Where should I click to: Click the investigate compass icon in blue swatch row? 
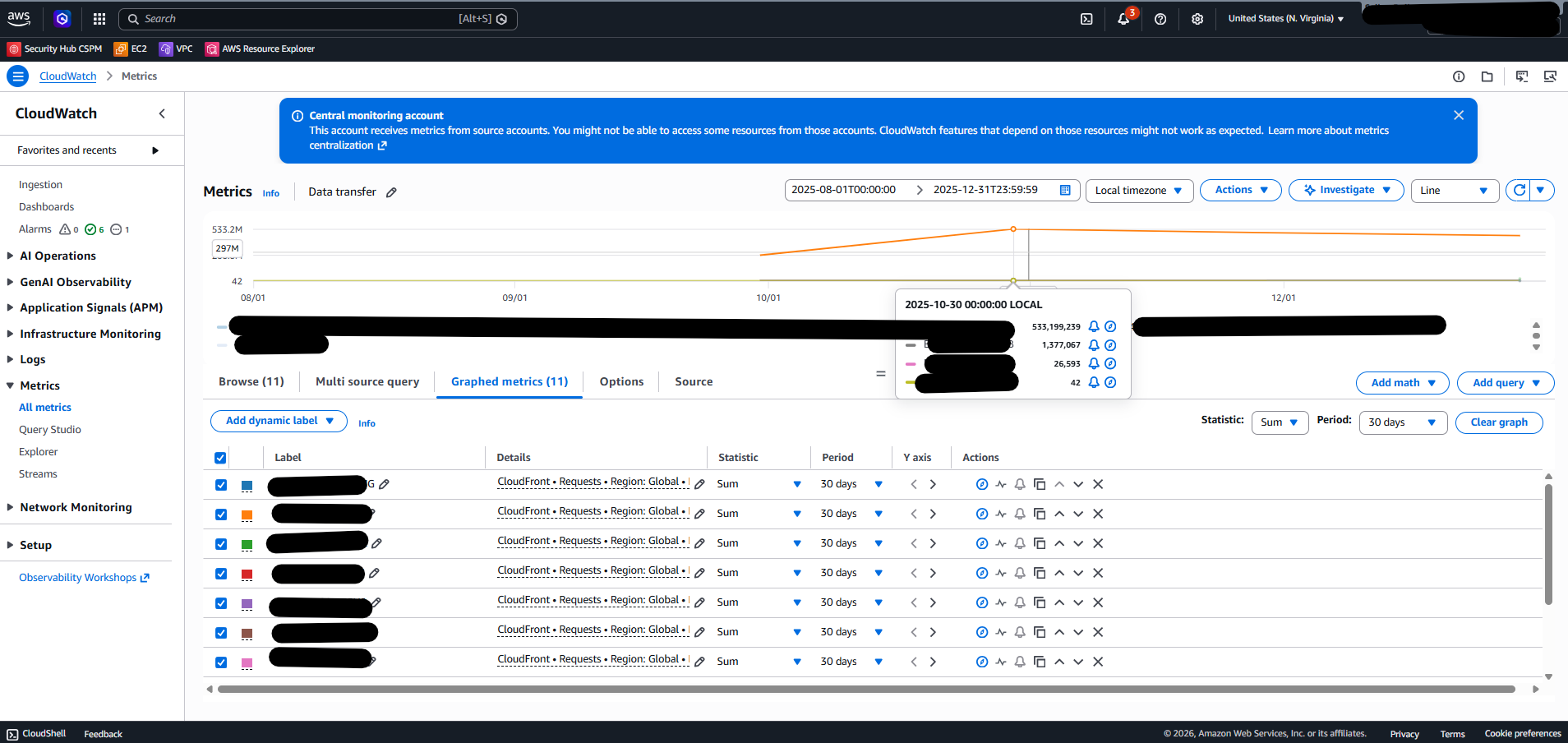tap(982, 484)
